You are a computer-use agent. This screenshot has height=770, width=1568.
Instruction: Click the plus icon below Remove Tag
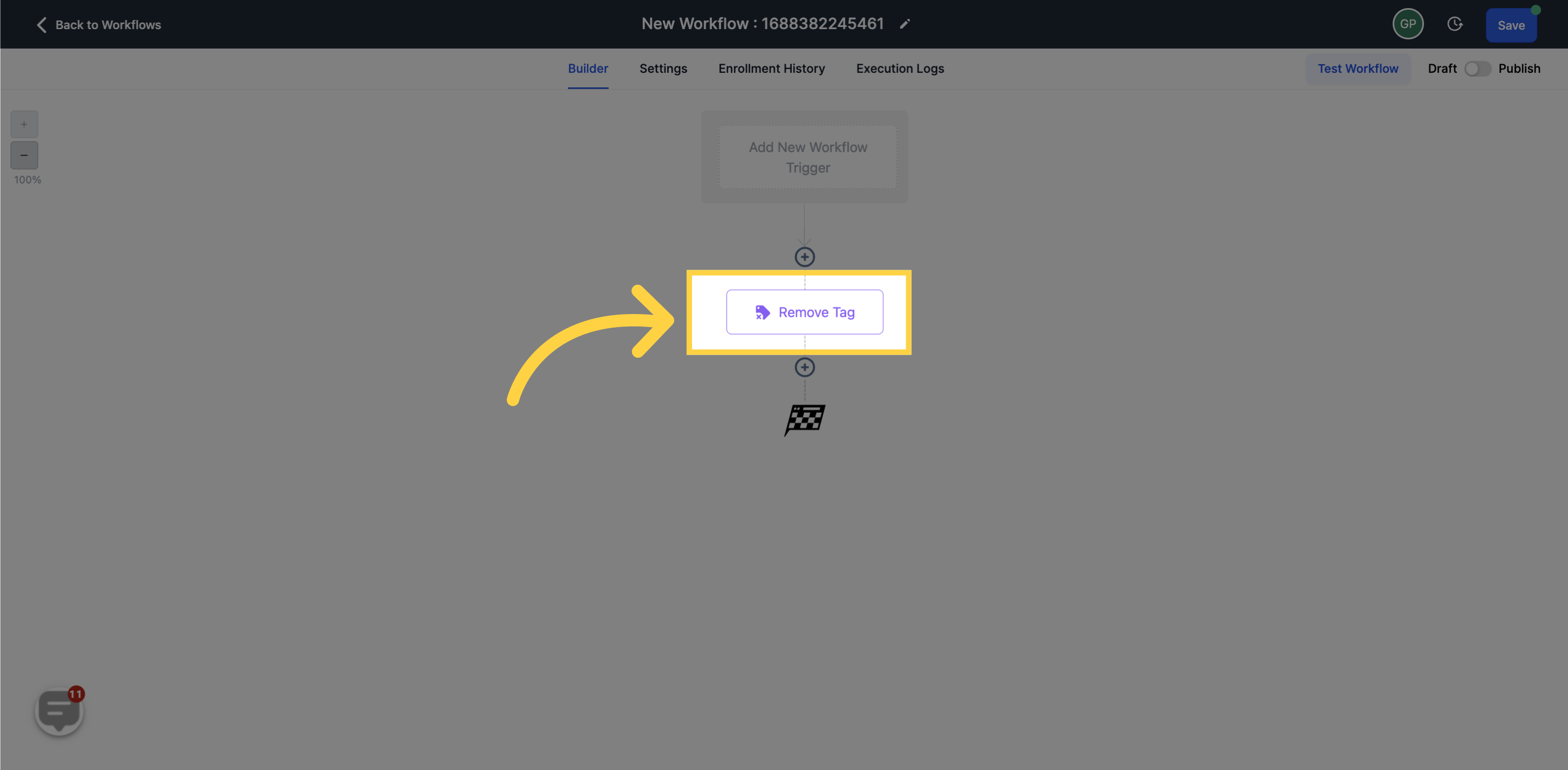coord(805,366)
